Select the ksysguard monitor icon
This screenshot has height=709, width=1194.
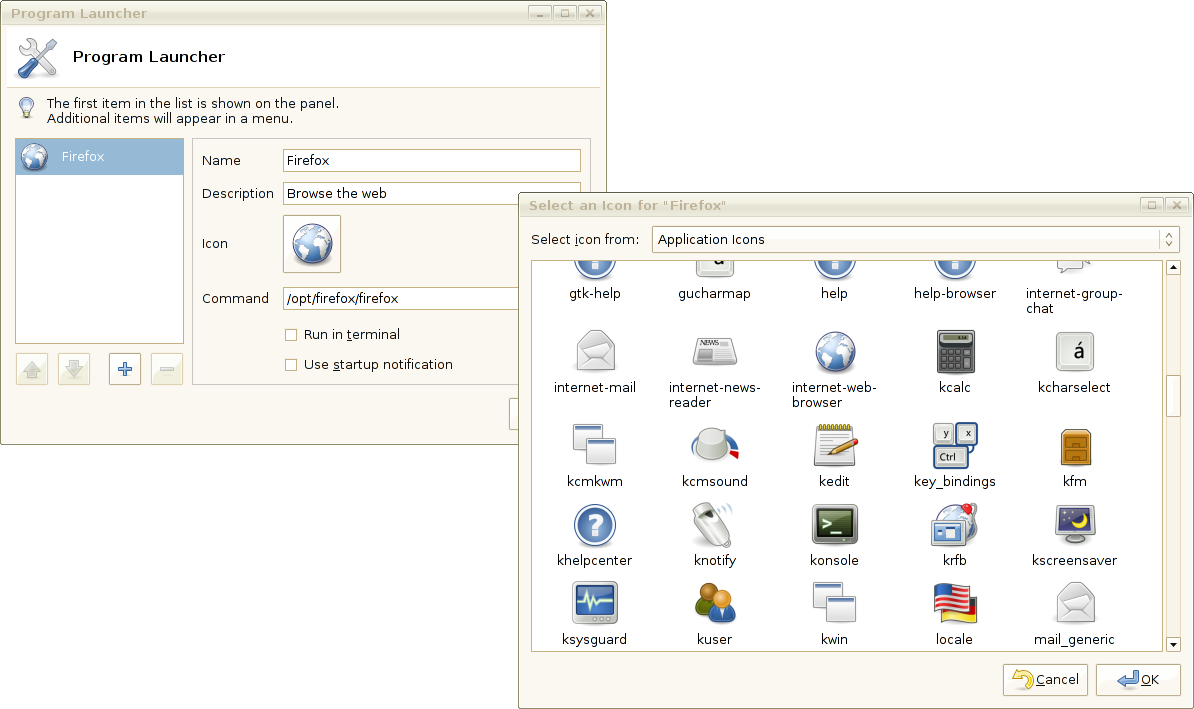(595, 602)
